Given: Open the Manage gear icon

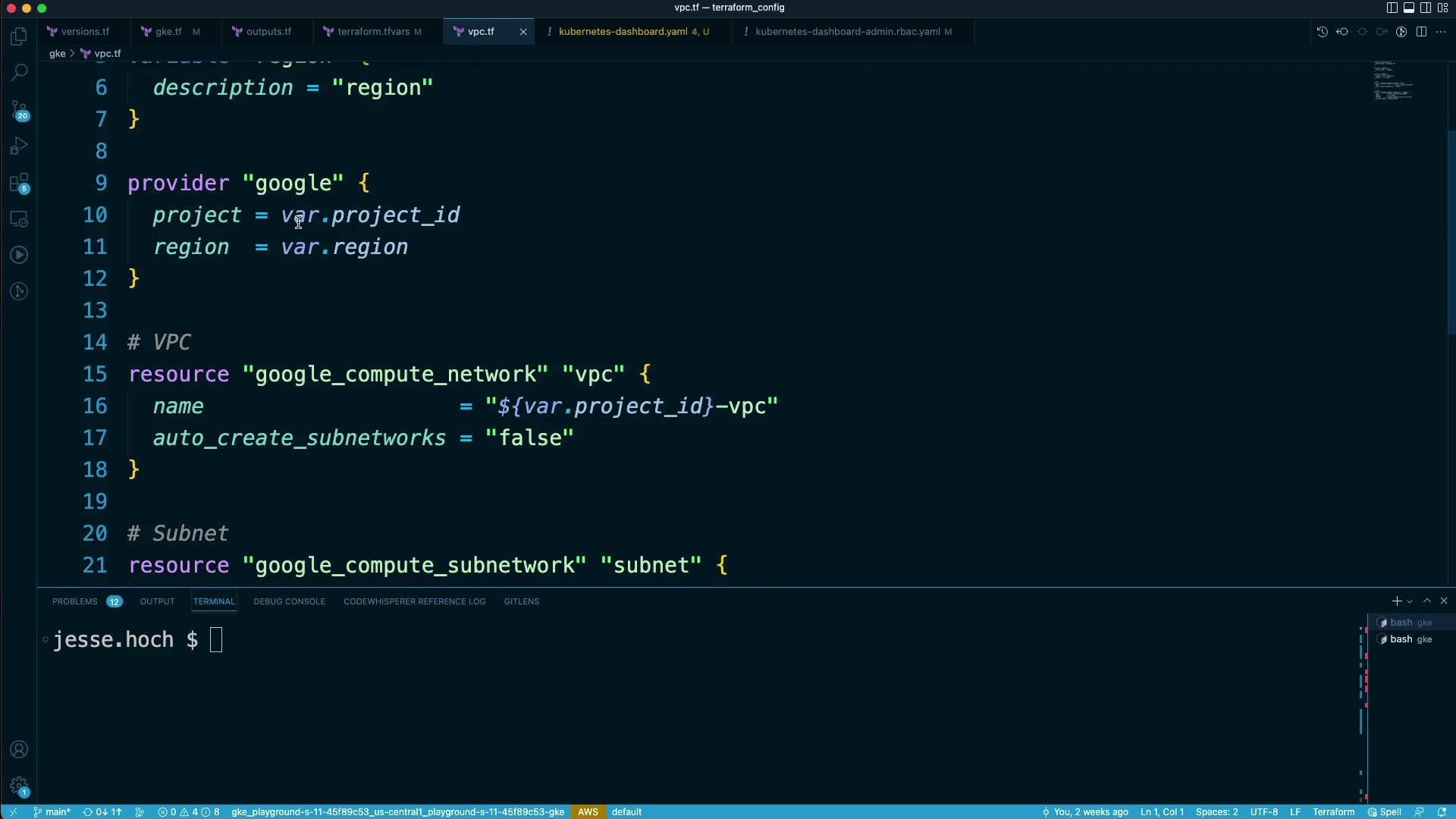Looking at the screenshot, I should [x=20, y=786].
